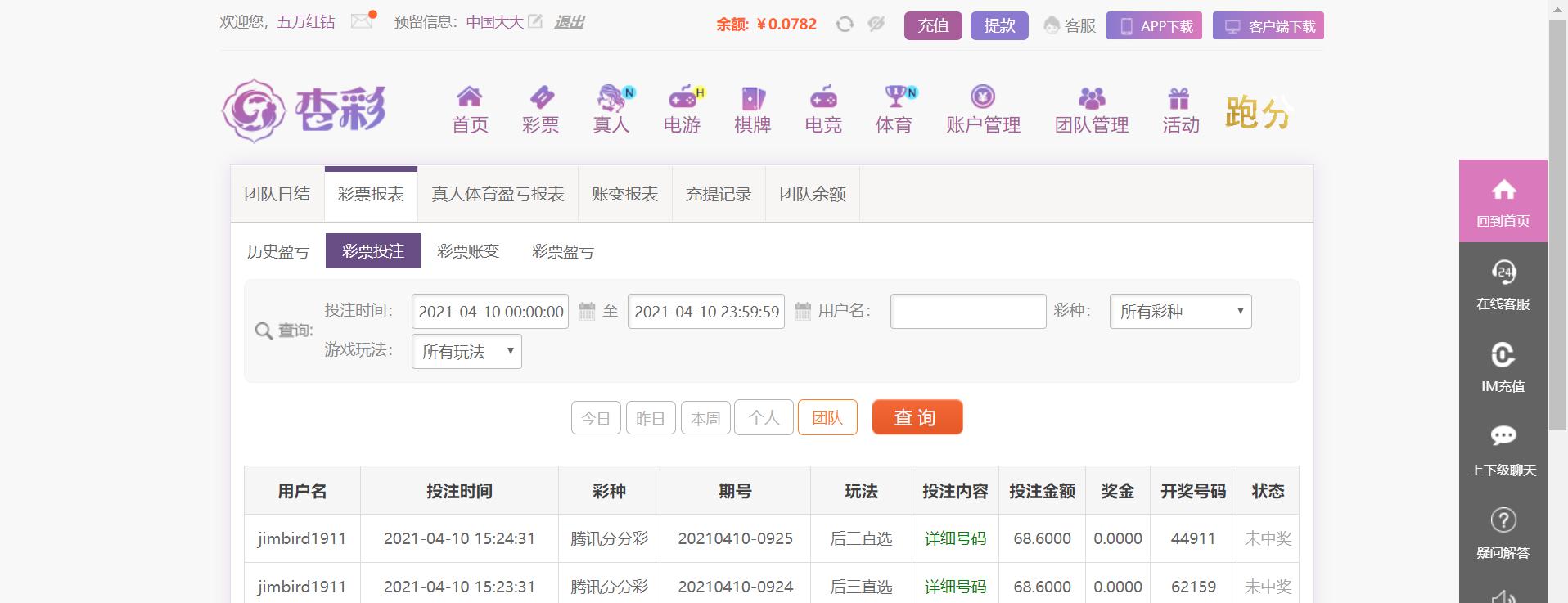Click 中国大大 reserved info text
1568x603 pixels.
pyautogui.click(x=494, y=22)
